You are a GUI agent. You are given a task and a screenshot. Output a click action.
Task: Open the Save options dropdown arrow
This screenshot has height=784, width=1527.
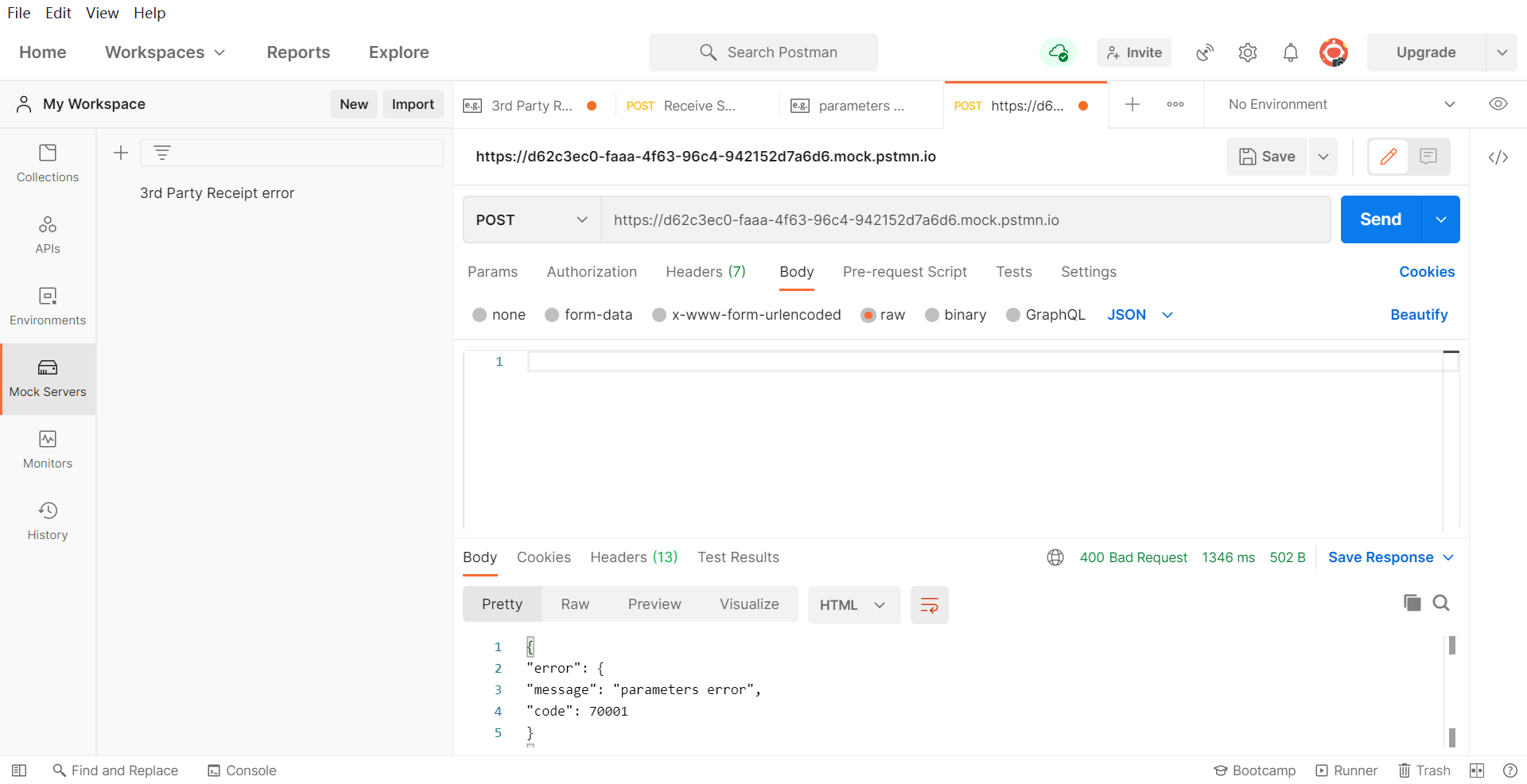click(1323, 157)
